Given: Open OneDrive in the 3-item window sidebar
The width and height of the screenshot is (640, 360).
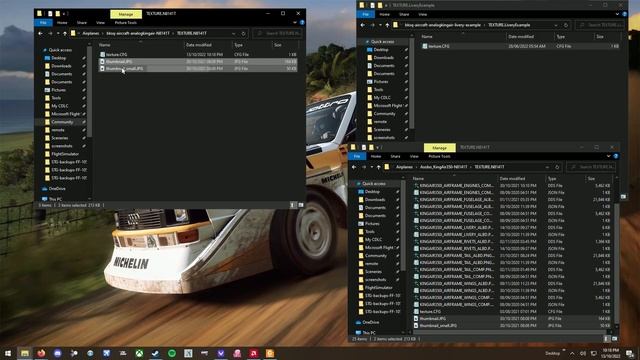Looking at the screenshot, I should click(57, 189).
